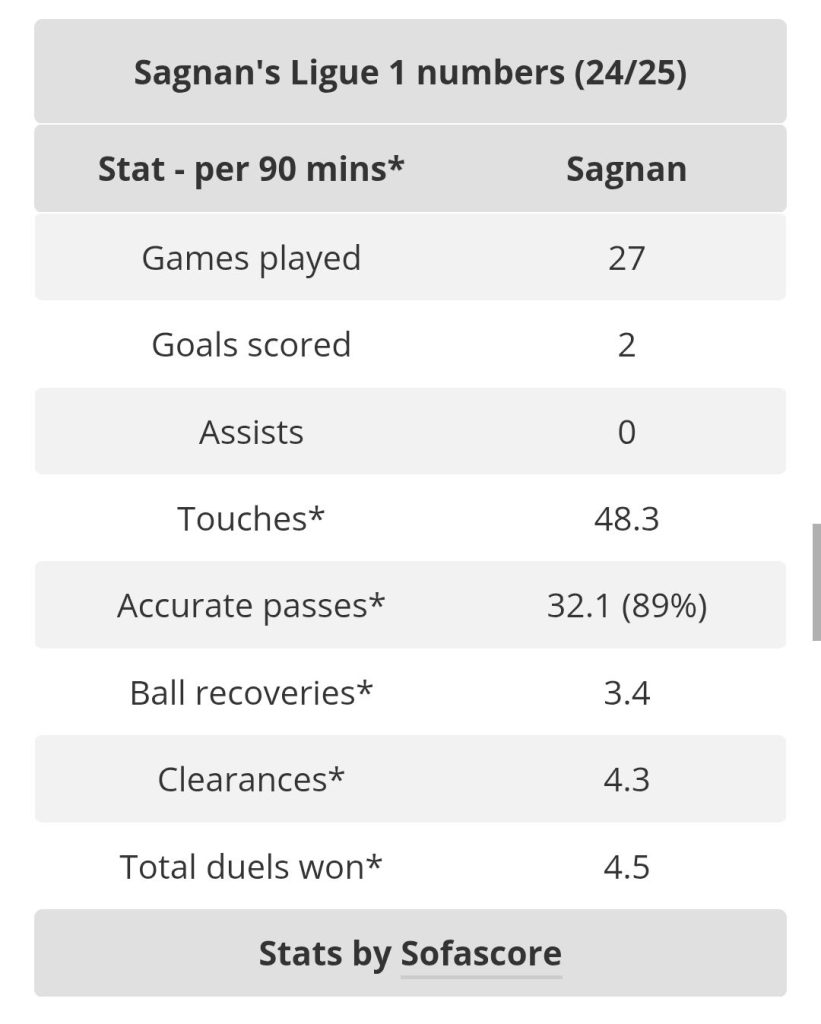This screenshot has width=821, height=1024.
Task: Select the Ball recoveries* label
Action: (251, 693)
